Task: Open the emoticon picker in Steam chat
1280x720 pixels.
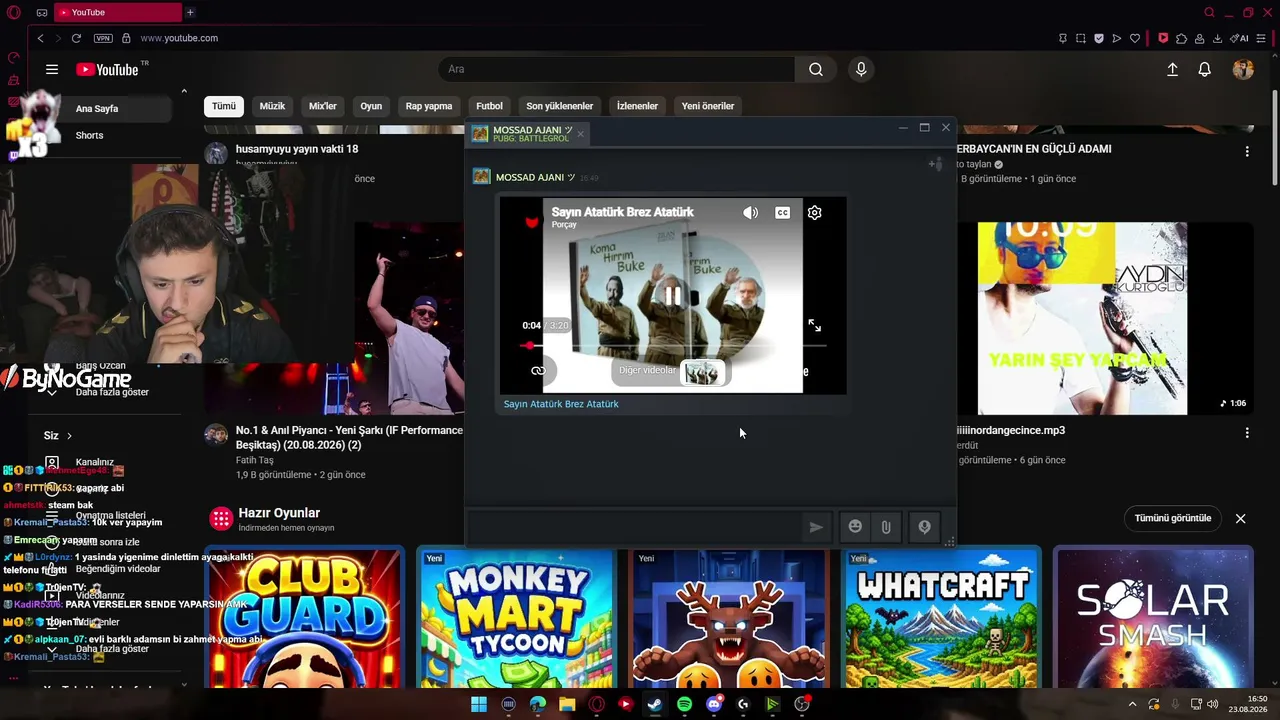Action: (x=855, y=527)
